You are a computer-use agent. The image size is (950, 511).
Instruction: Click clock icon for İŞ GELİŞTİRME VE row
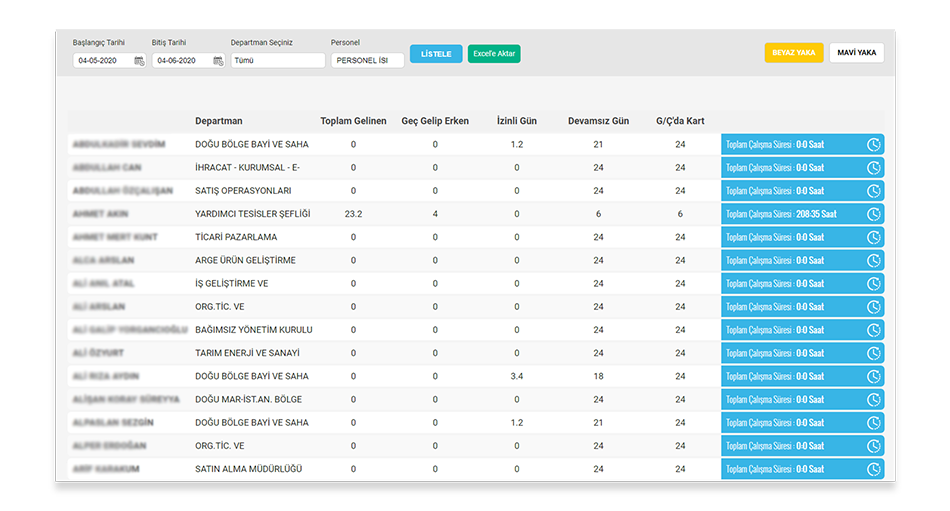[873, 284]
